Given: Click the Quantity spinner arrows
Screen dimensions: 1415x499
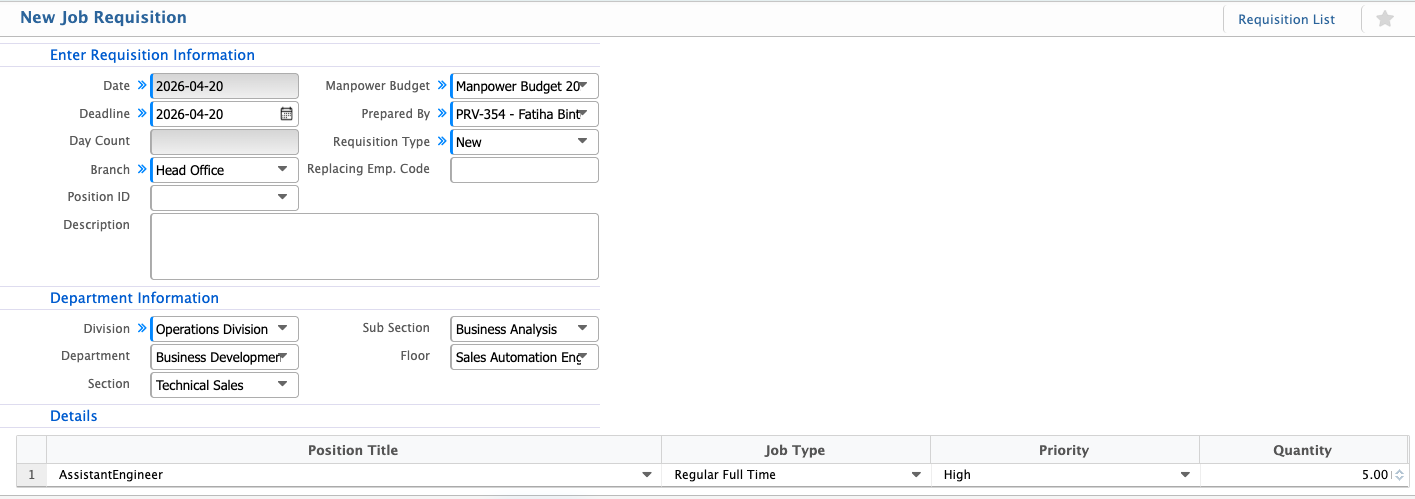Looking at the screenshot, I should (1398, 476).
